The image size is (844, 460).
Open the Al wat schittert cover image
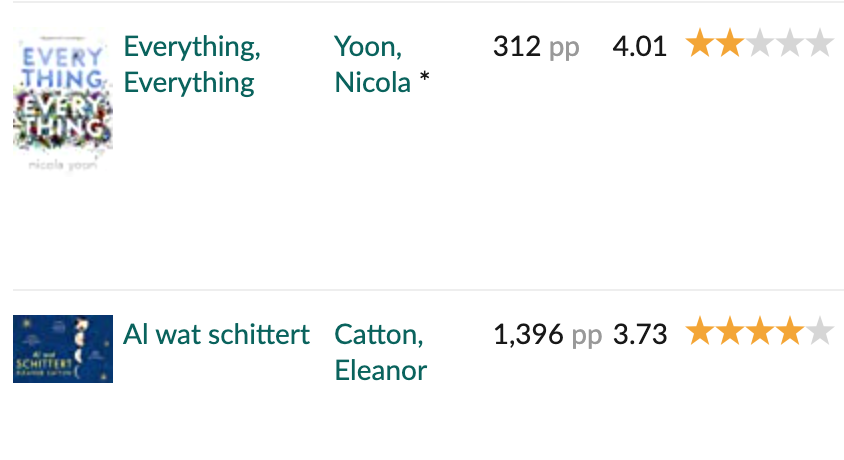[62, 349]
